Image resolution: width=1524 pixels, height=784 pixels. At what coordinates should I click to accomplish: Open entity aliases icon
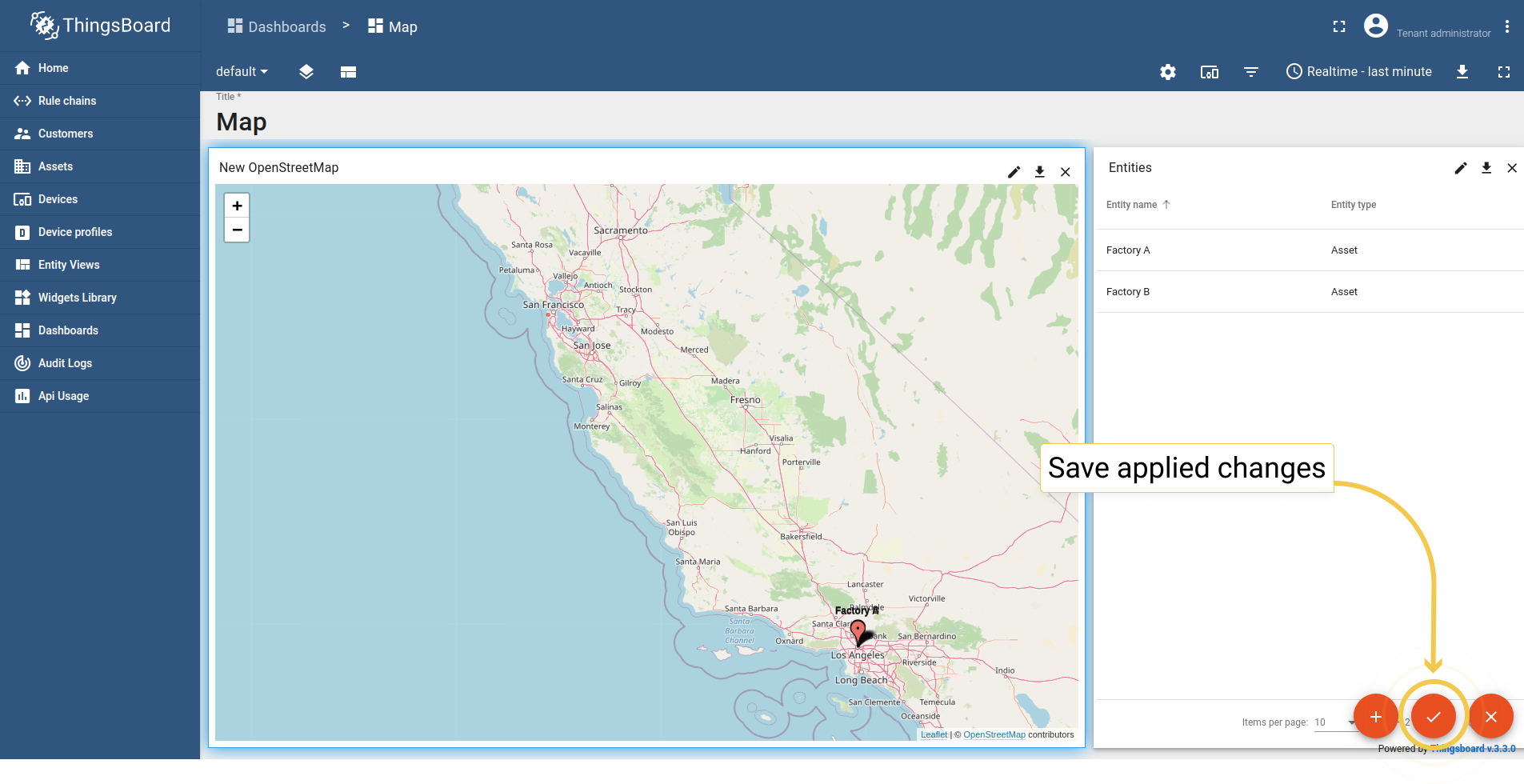(1210, 72)
